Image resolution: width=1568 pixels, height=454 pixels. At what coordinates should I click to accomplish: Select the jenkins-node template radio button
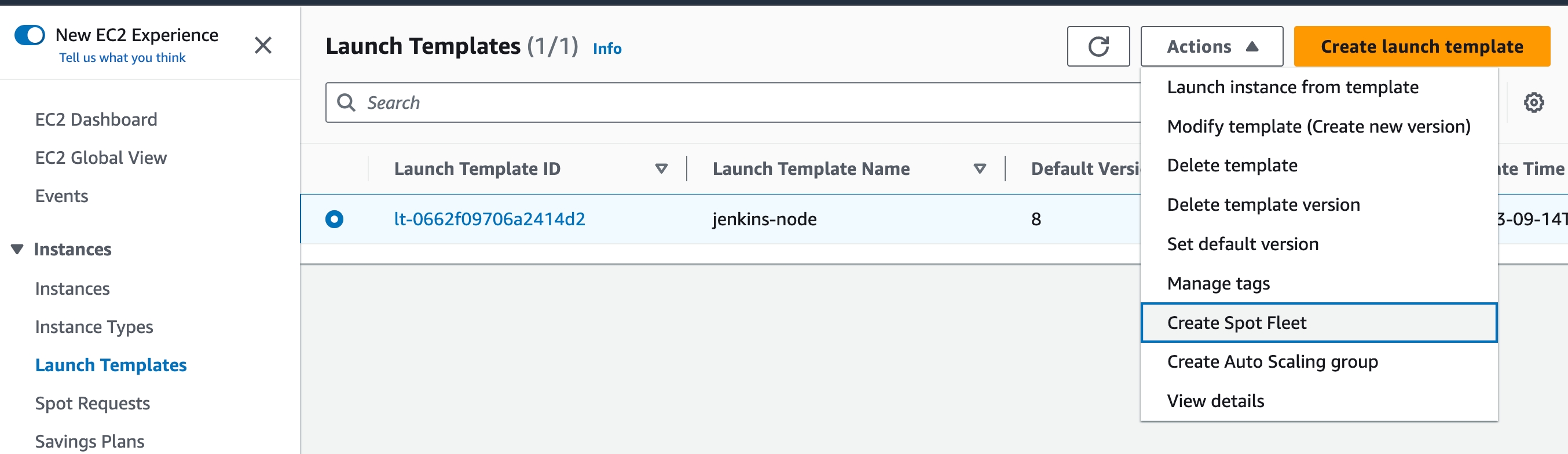tap(334, 219)
